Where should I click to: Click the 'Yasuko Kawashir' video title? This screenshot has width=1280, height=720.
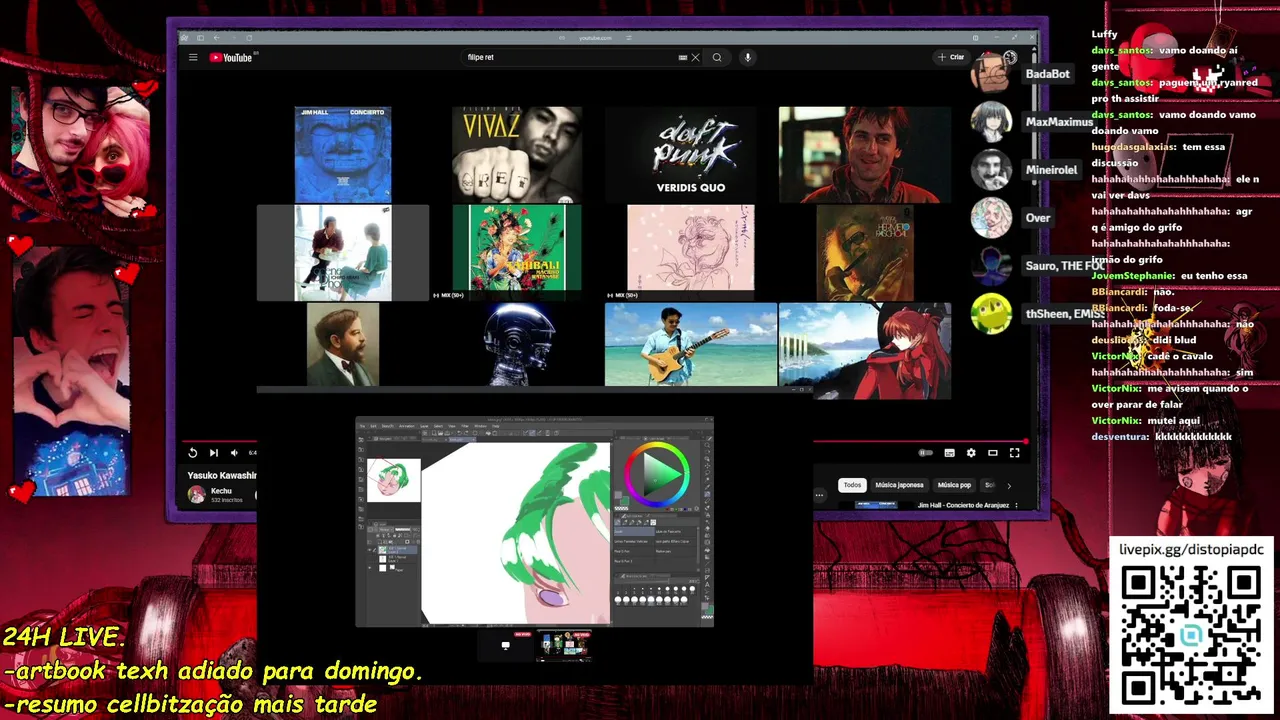222,475
